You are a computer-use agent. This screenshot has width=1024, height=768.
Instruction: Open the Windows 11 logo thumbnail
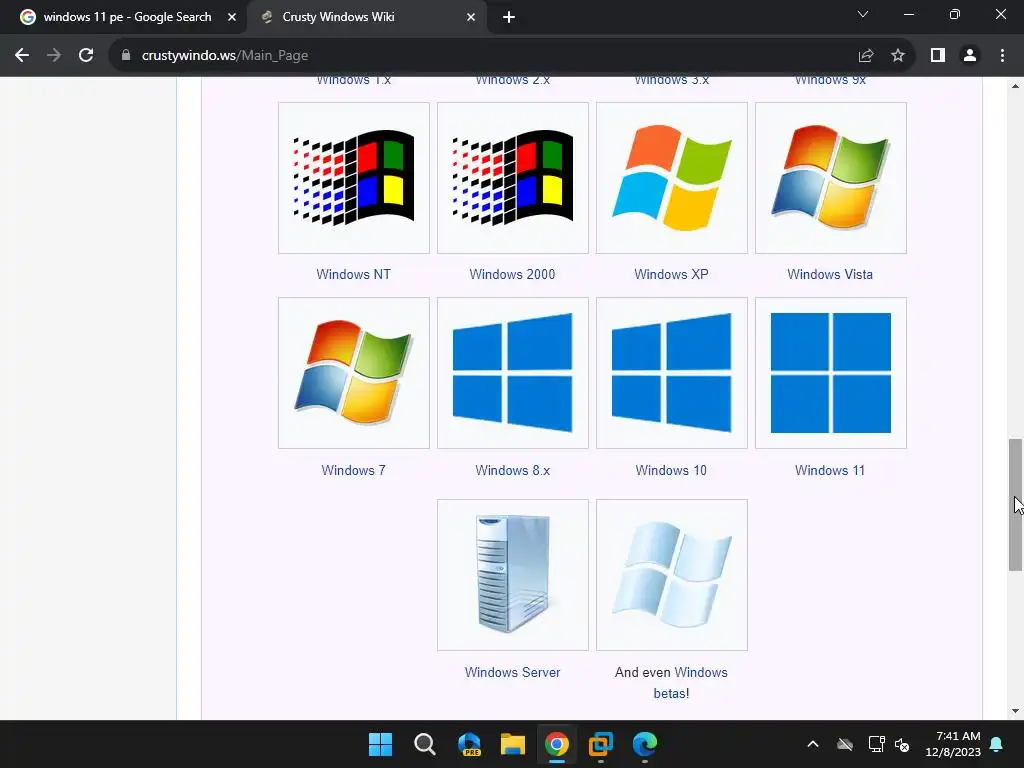pos(831,373)
